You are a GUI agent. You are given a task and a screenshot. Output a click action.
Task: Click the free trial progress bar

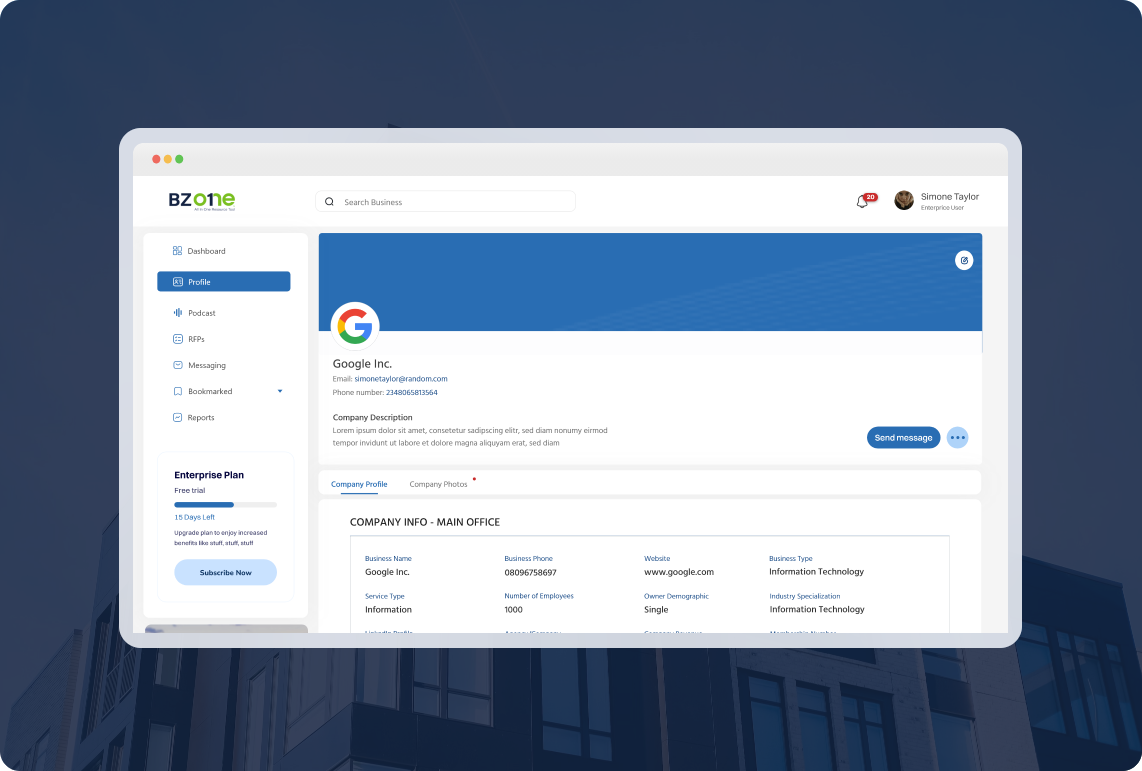tap(225, 505)
